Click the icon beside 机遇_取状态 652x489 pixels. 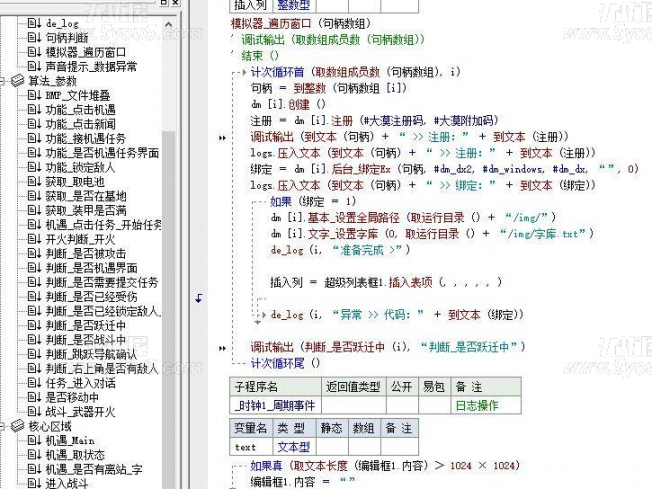(x=35, y=454)
